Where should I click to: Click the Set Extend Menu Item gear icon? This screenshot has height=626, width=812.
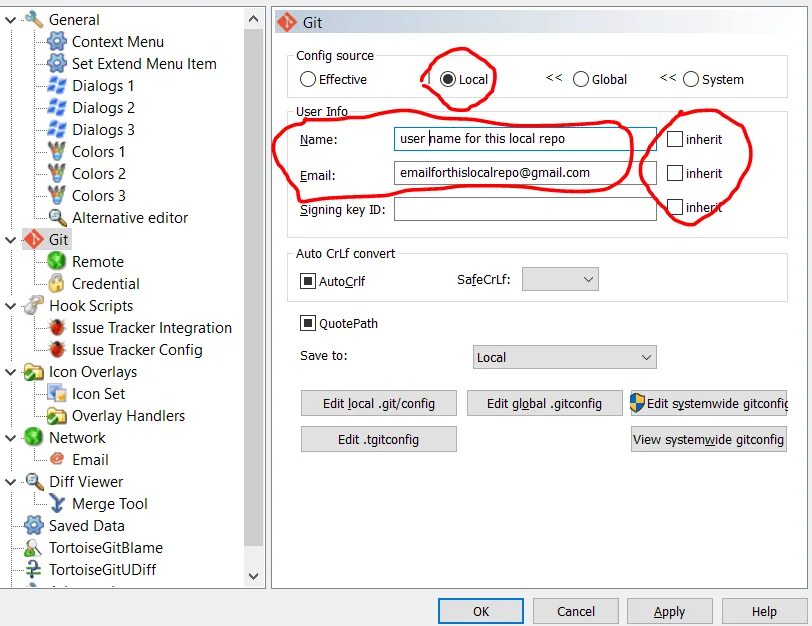click(56, 63)
